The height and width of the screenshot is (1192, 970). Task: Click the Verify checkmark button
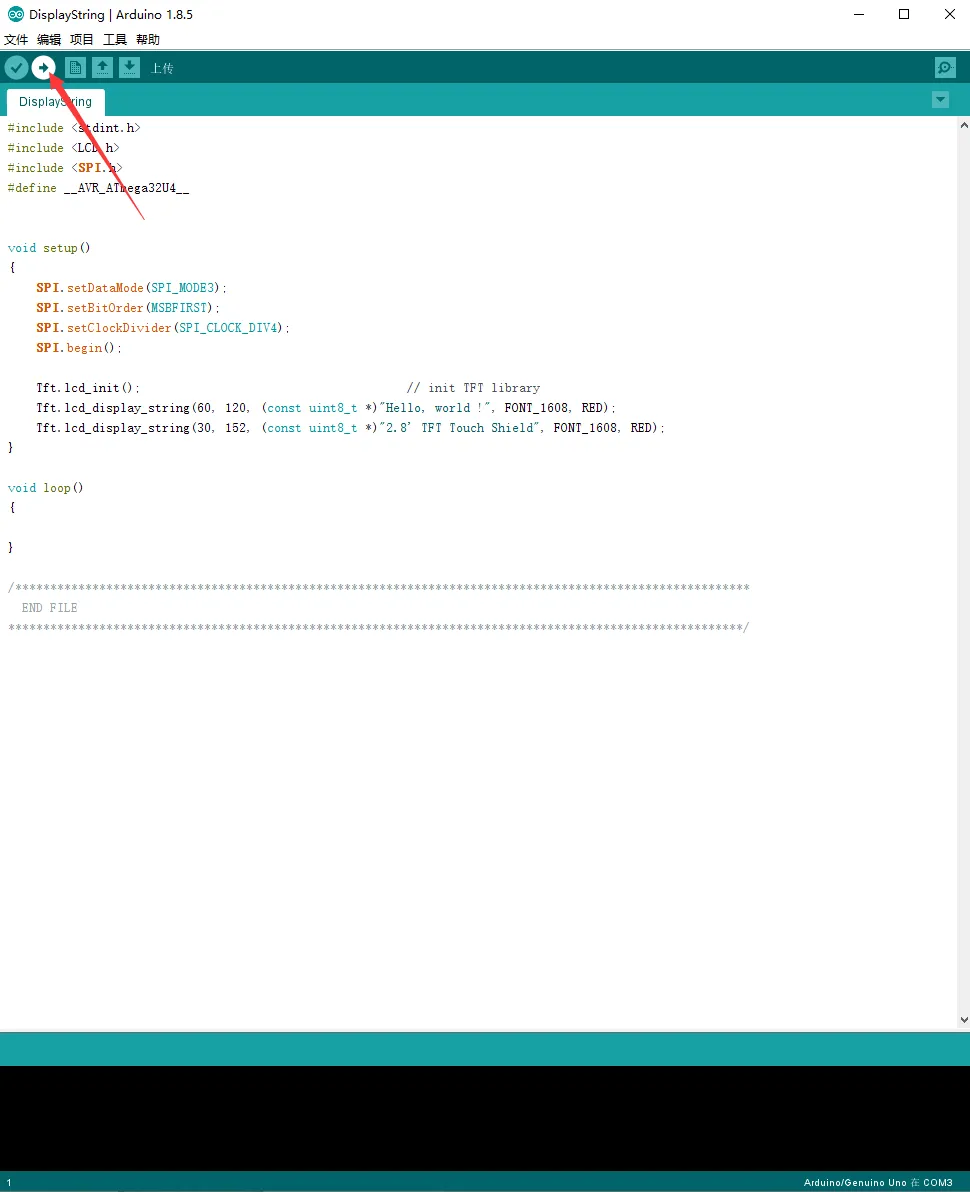(16, 68)
